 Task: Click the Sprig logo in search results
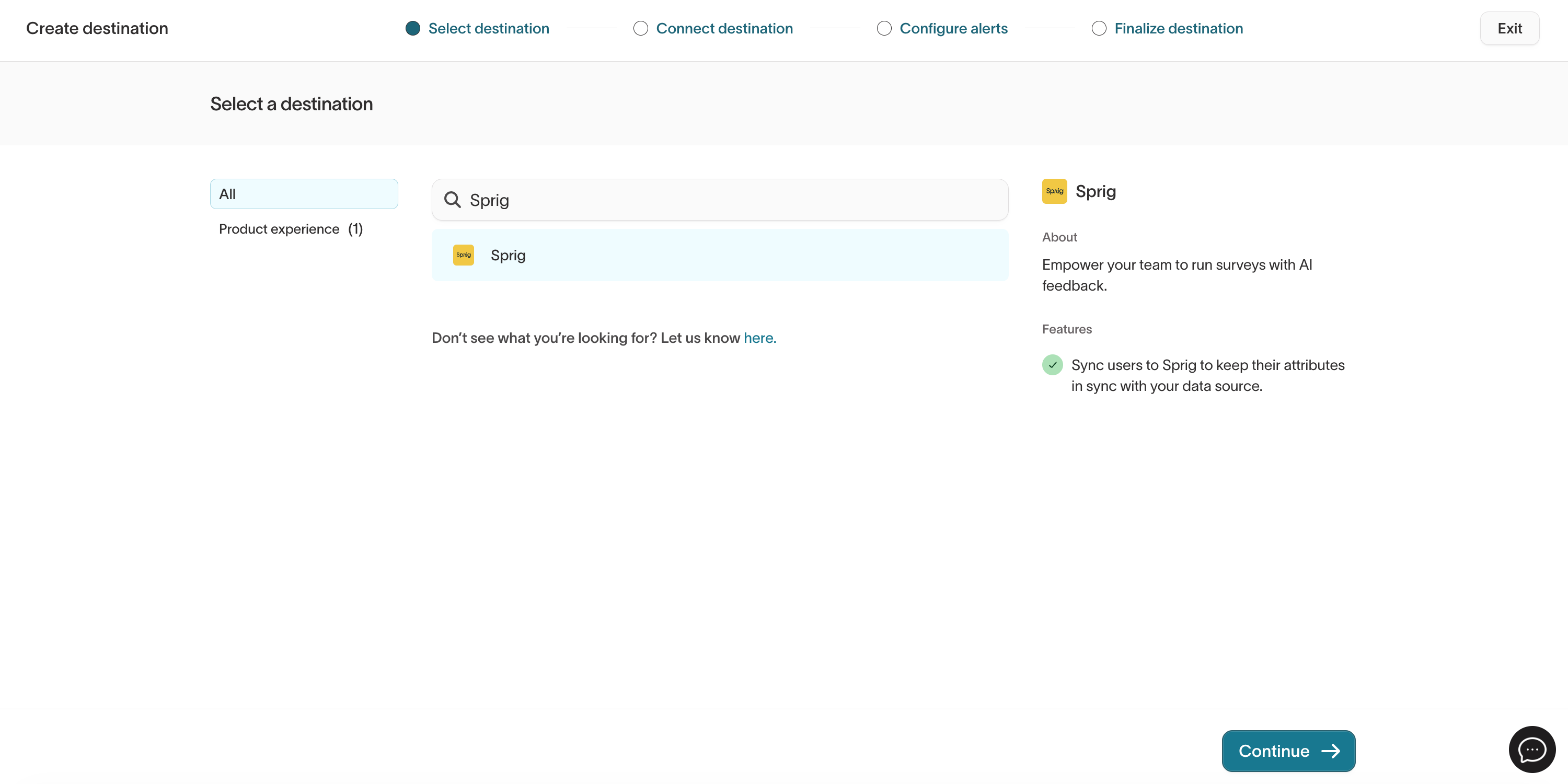(x=463, y=255)
